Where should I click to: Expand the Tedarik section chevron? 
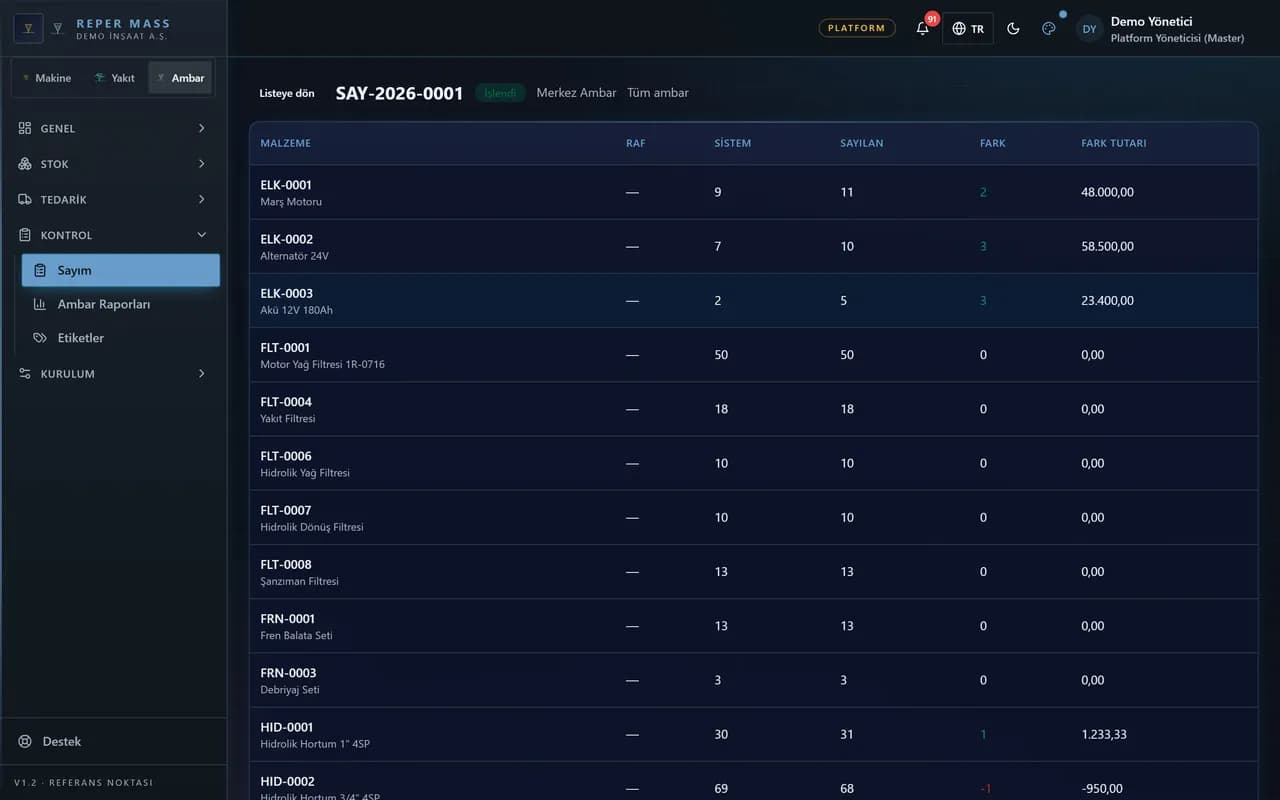click(x=202, y=200)
